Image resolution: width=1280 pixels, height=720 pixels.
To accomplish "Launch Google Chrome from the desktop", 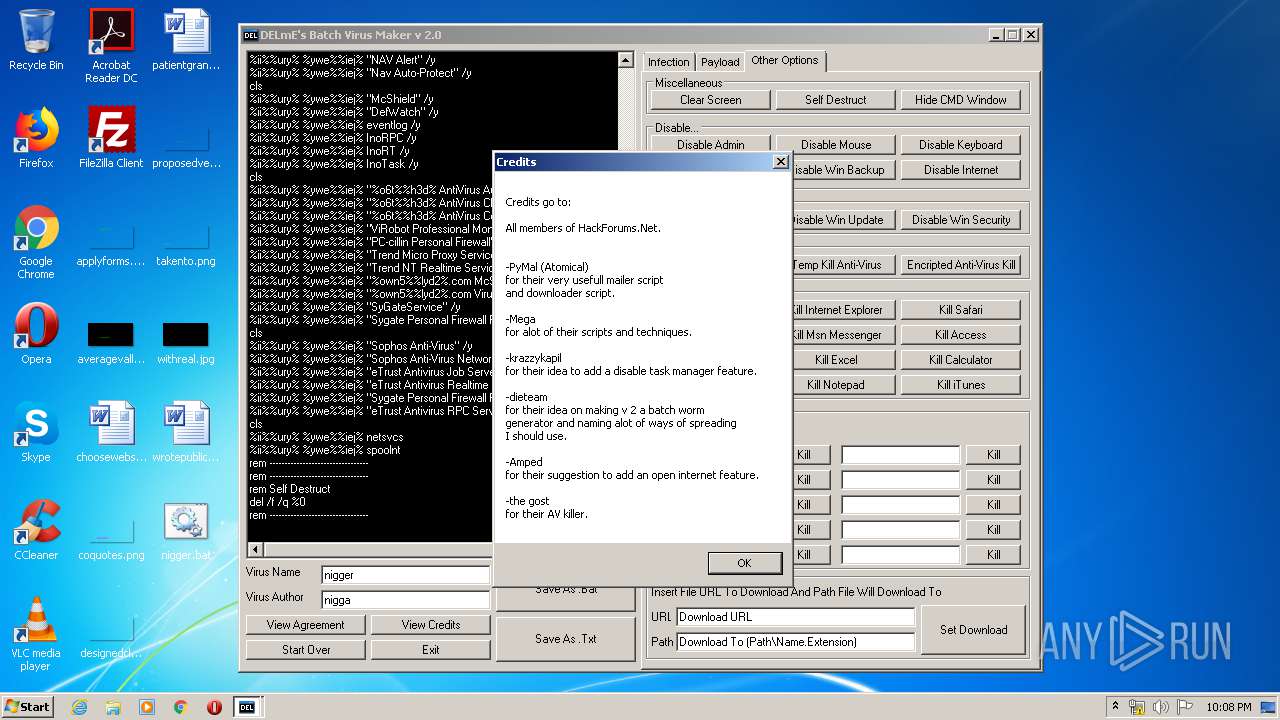I will pyautogui.click(x=36, y=242).
